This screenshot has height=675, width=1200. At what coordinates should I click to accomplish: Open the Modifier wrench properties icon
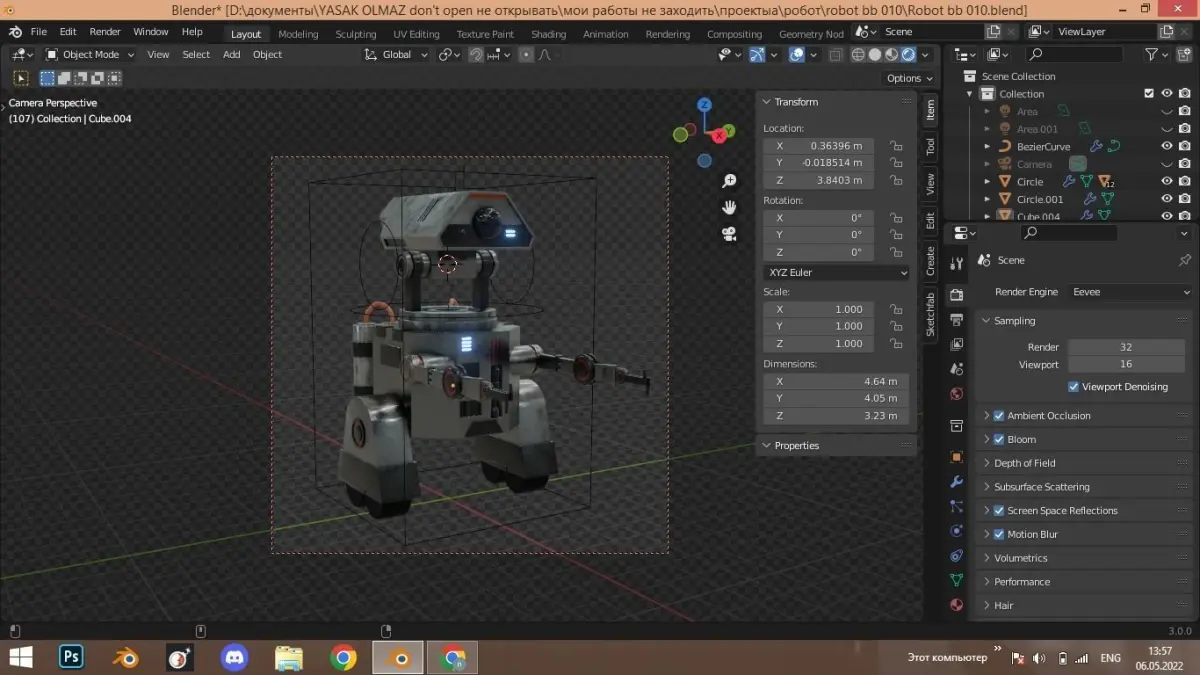[x=957, y=481]
